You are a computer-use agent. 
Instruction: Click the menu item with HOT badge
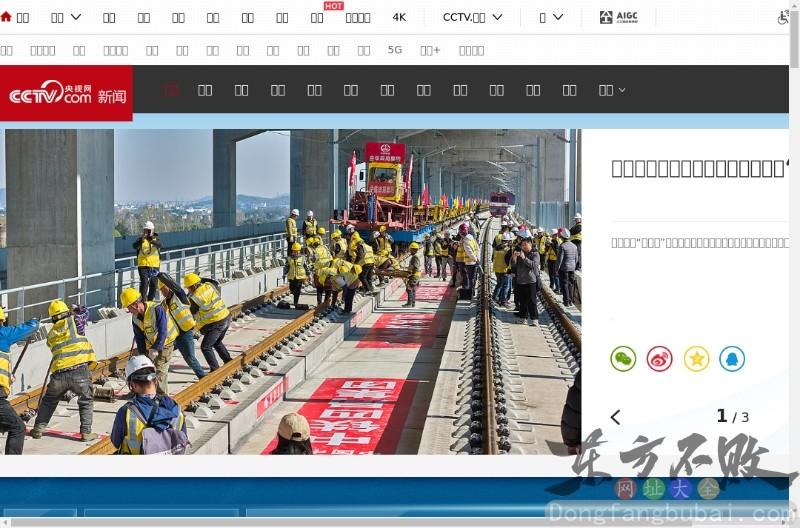pyautogui.click(x=317, y=17)
